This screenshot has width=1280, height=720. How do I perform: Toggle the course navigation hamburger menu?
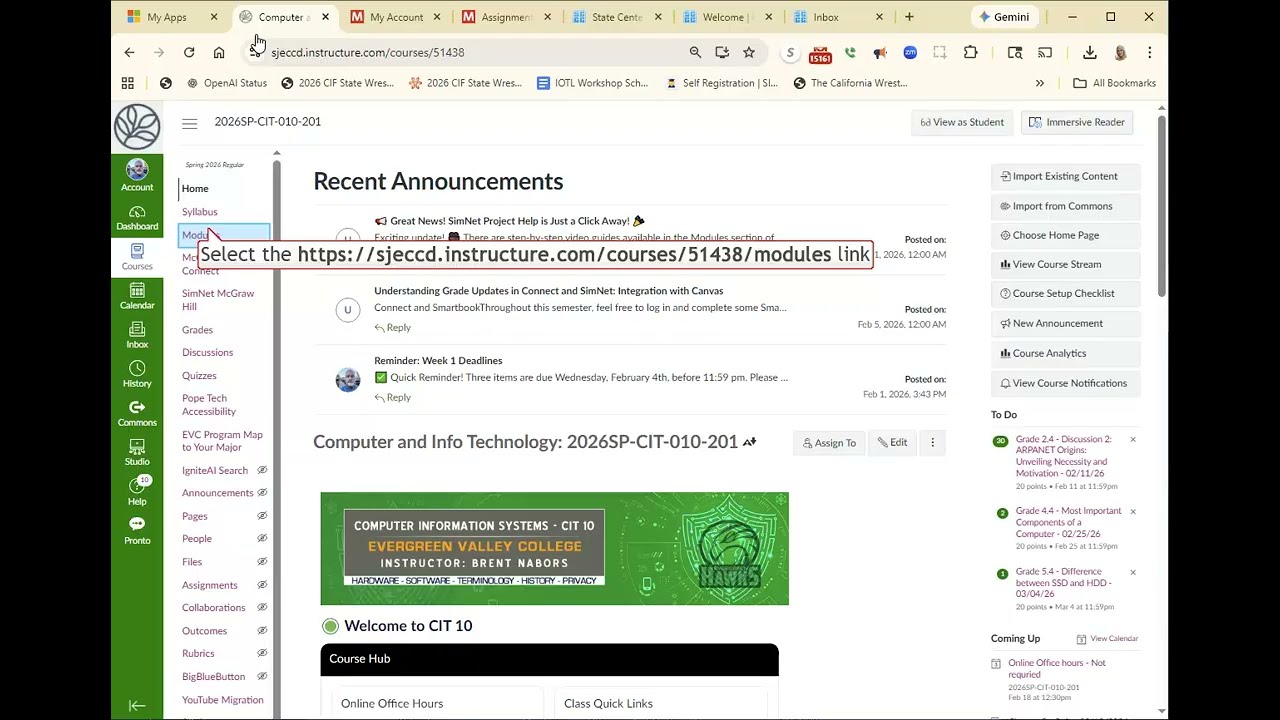point(190,123)
